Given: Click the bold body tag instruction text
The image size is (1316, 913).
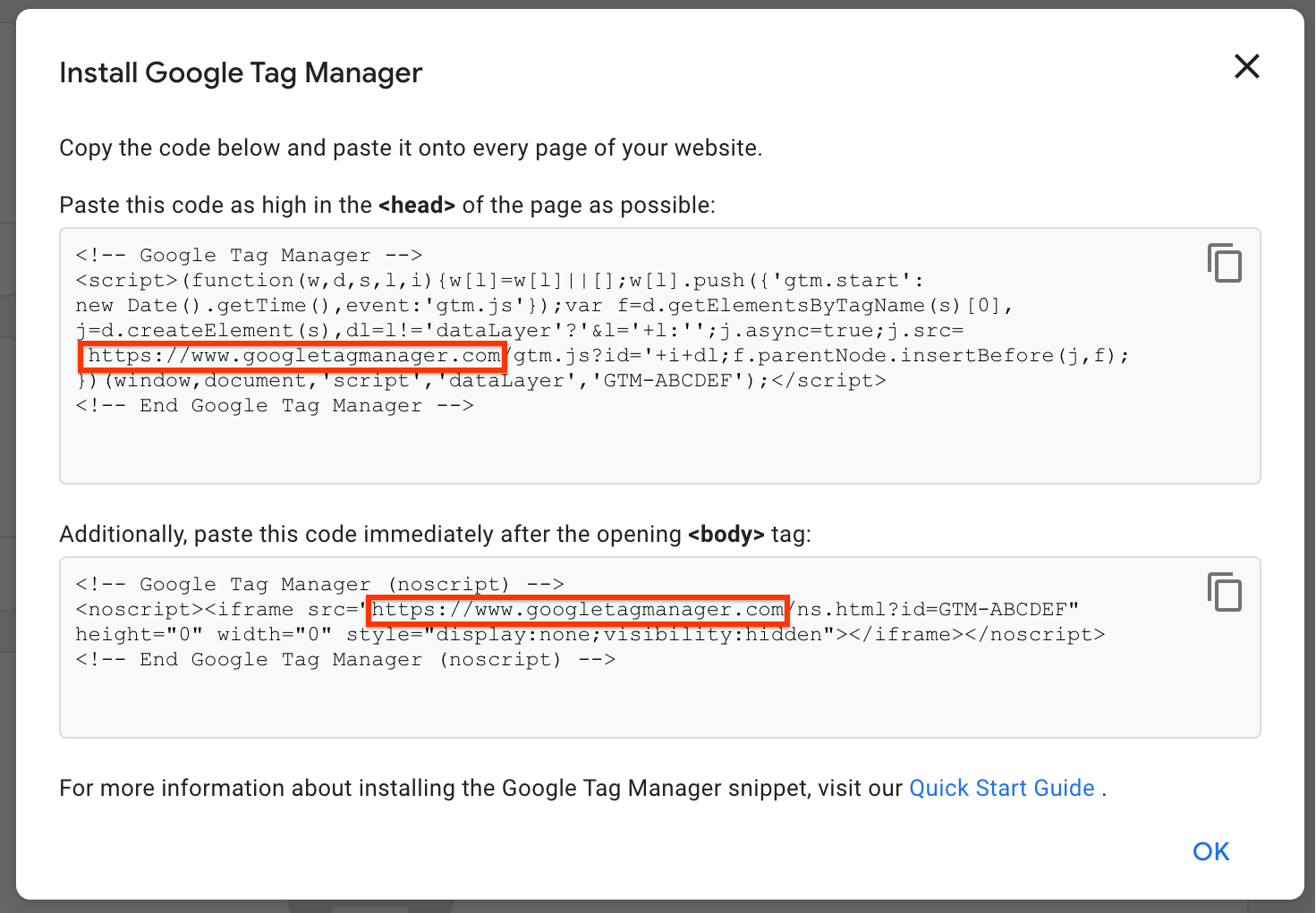Looking at the screenshot, I should pos(726,534).
